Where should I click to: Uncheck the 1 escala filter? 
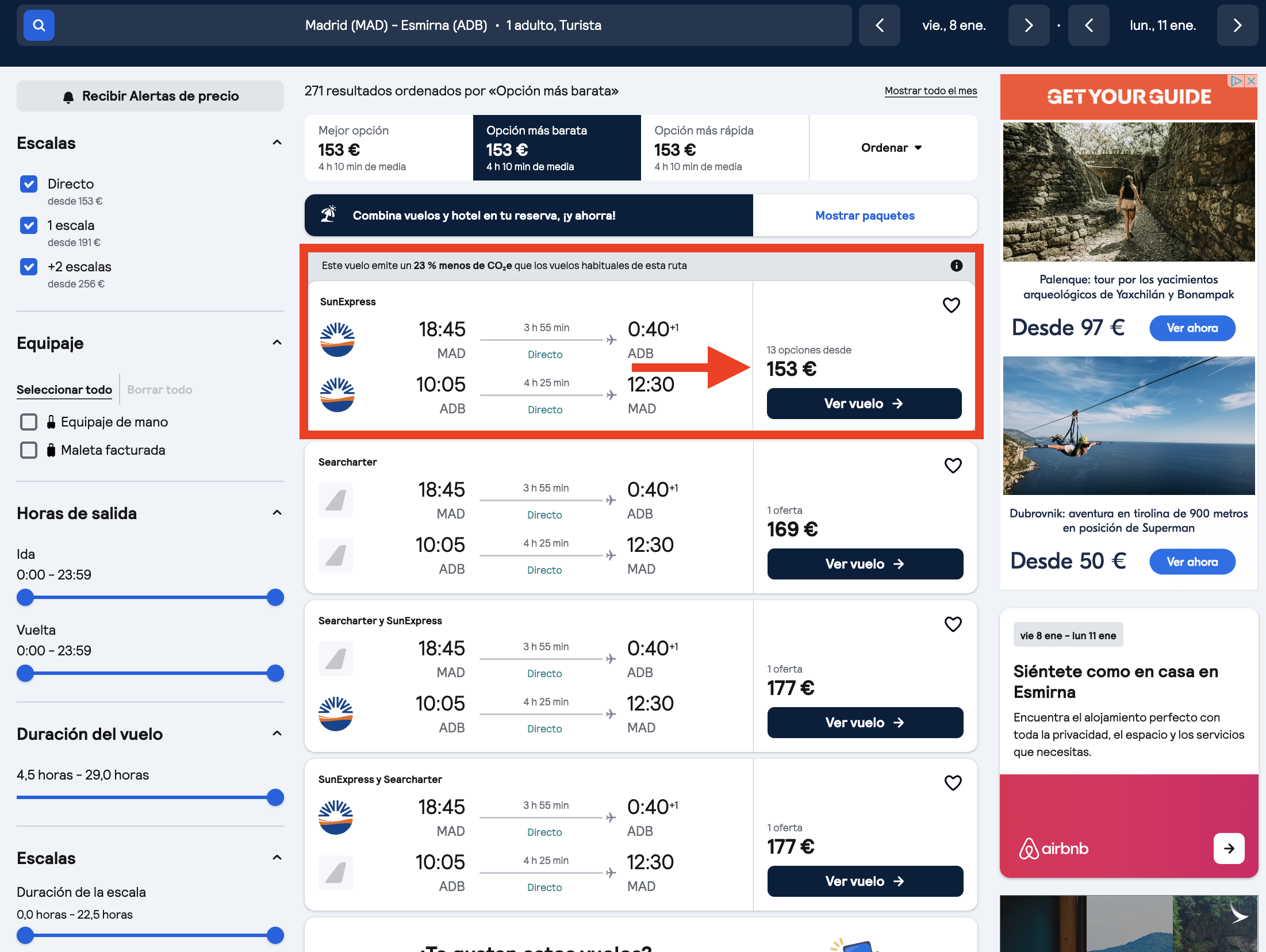tap(29, 225)
